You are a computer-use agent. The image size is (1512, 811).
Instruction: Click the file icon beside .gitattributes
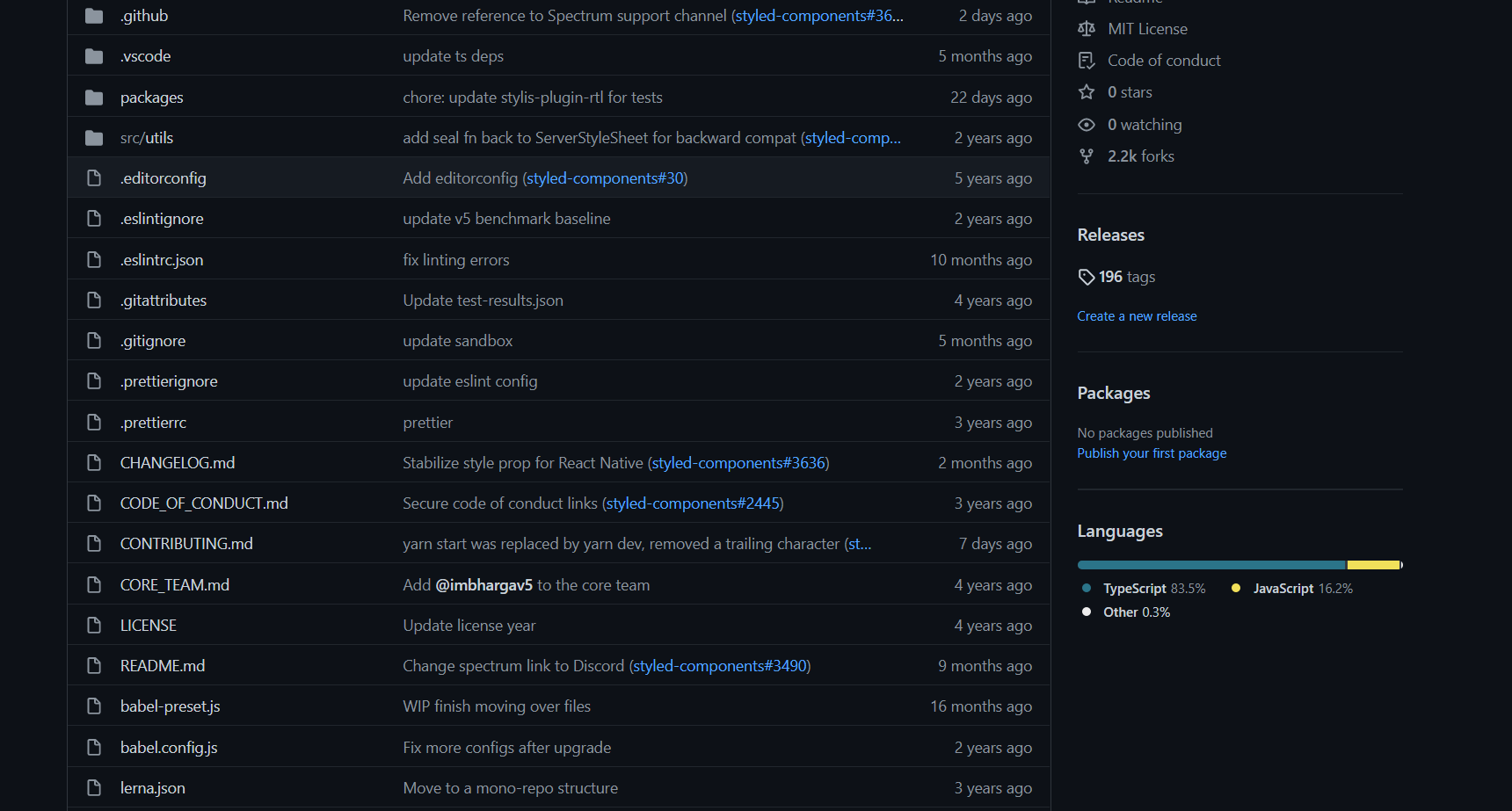94,301
